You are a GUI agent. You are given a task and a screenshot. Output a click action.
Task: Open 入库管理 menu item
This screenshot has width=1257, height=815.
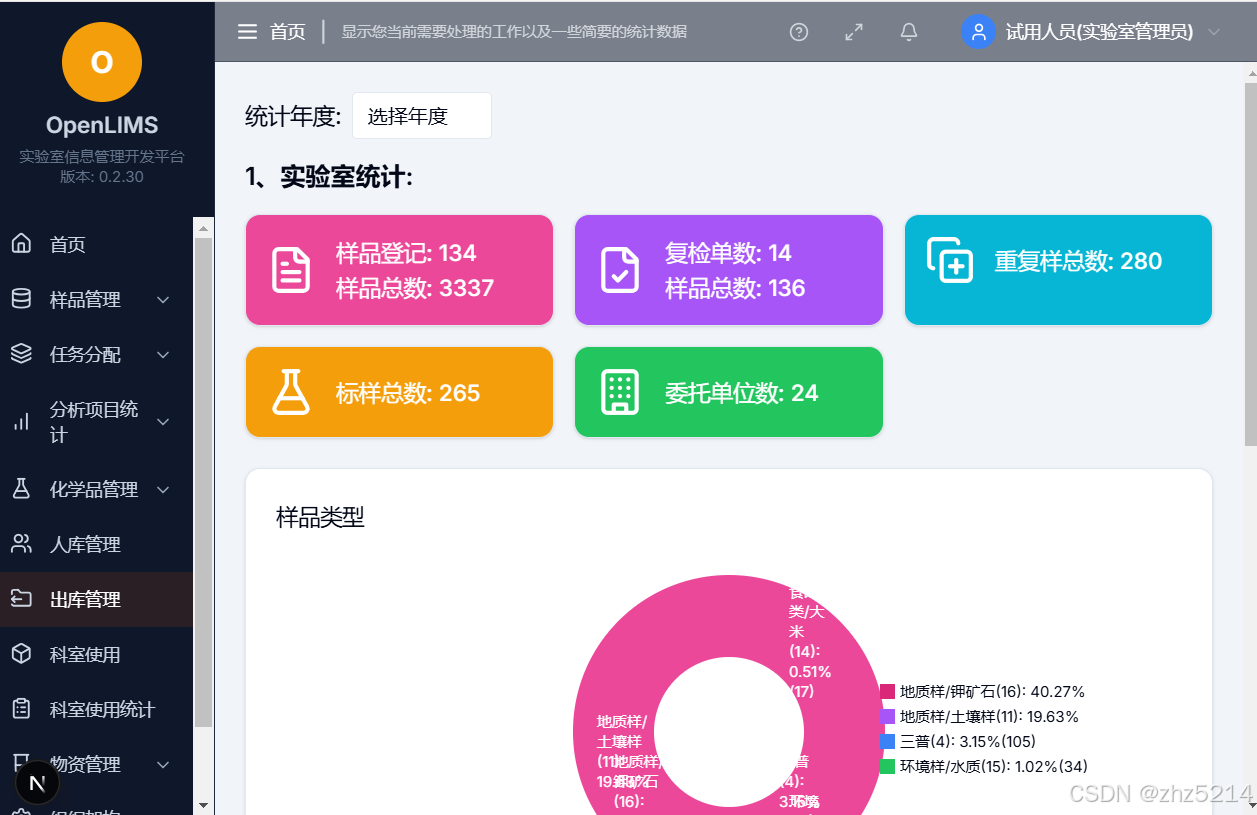(x=96, y=544)
